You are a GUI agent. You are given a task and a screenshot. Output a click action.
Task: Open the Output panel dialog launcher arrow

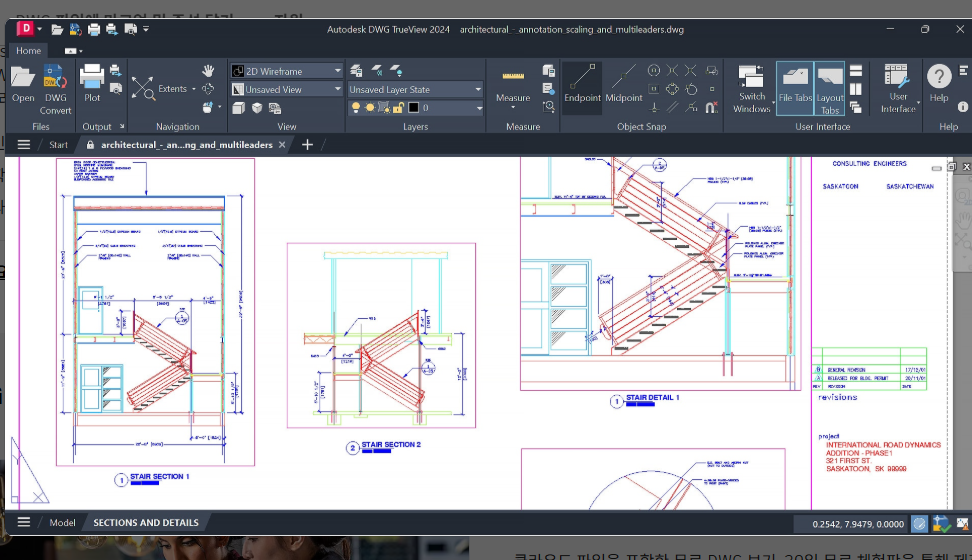tap(122, 126)
